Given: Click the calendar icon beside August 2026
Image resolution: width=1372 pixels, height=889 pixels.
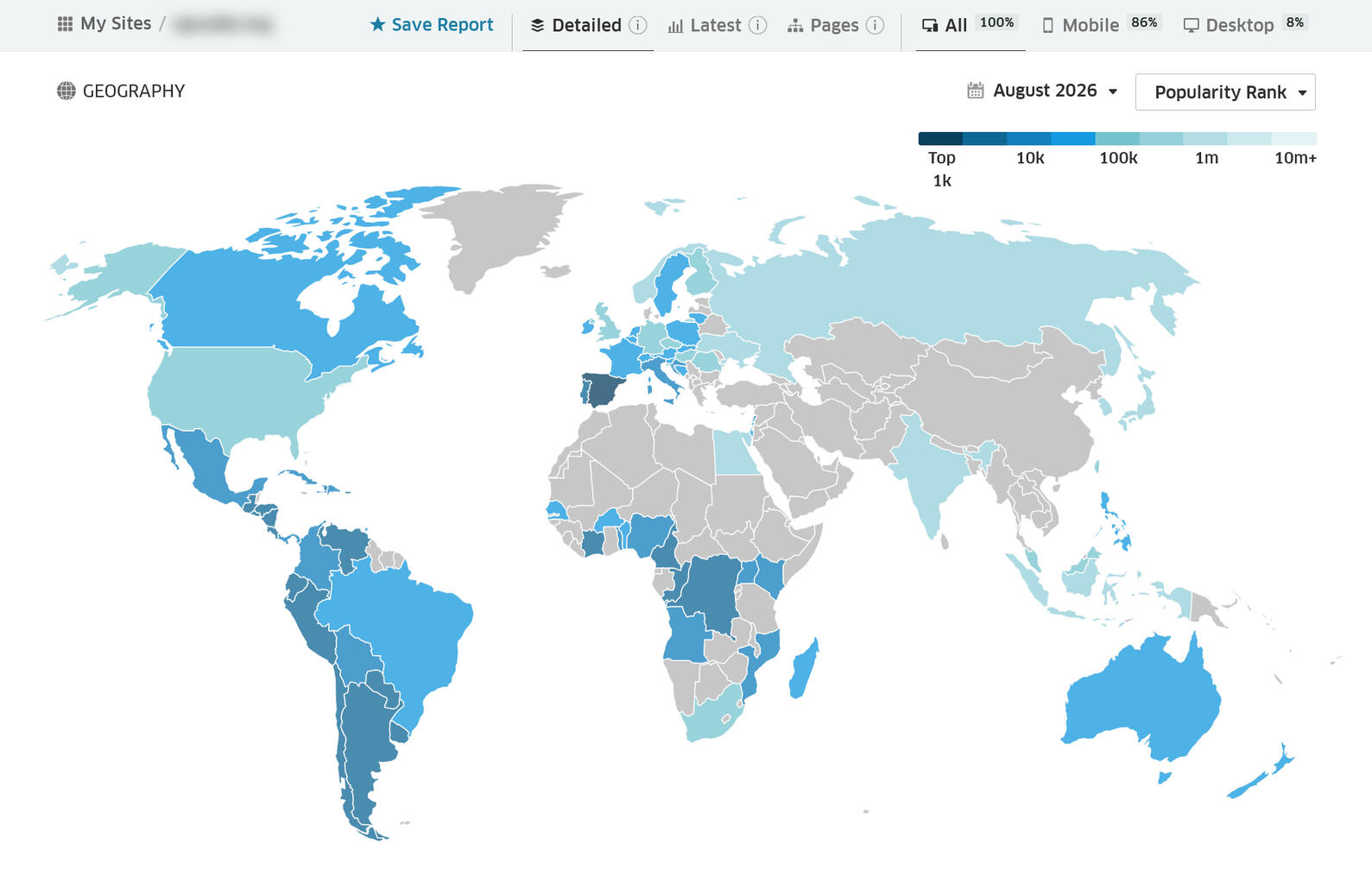Looking at the screenshot, I should tap(976, 90).
